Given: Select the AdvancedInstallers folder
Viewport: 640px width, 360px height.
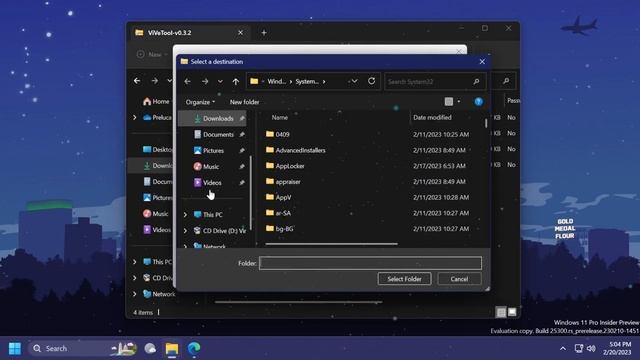Looking at the screenshot, I should (x=300, y=150).
